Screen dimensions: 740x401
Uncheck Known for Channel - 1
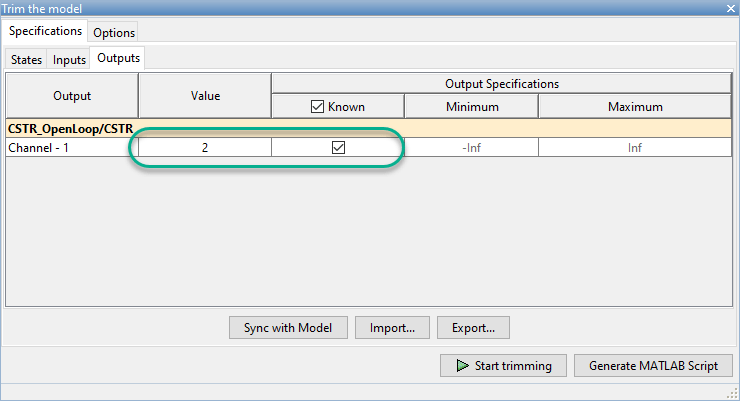[338, 147]
